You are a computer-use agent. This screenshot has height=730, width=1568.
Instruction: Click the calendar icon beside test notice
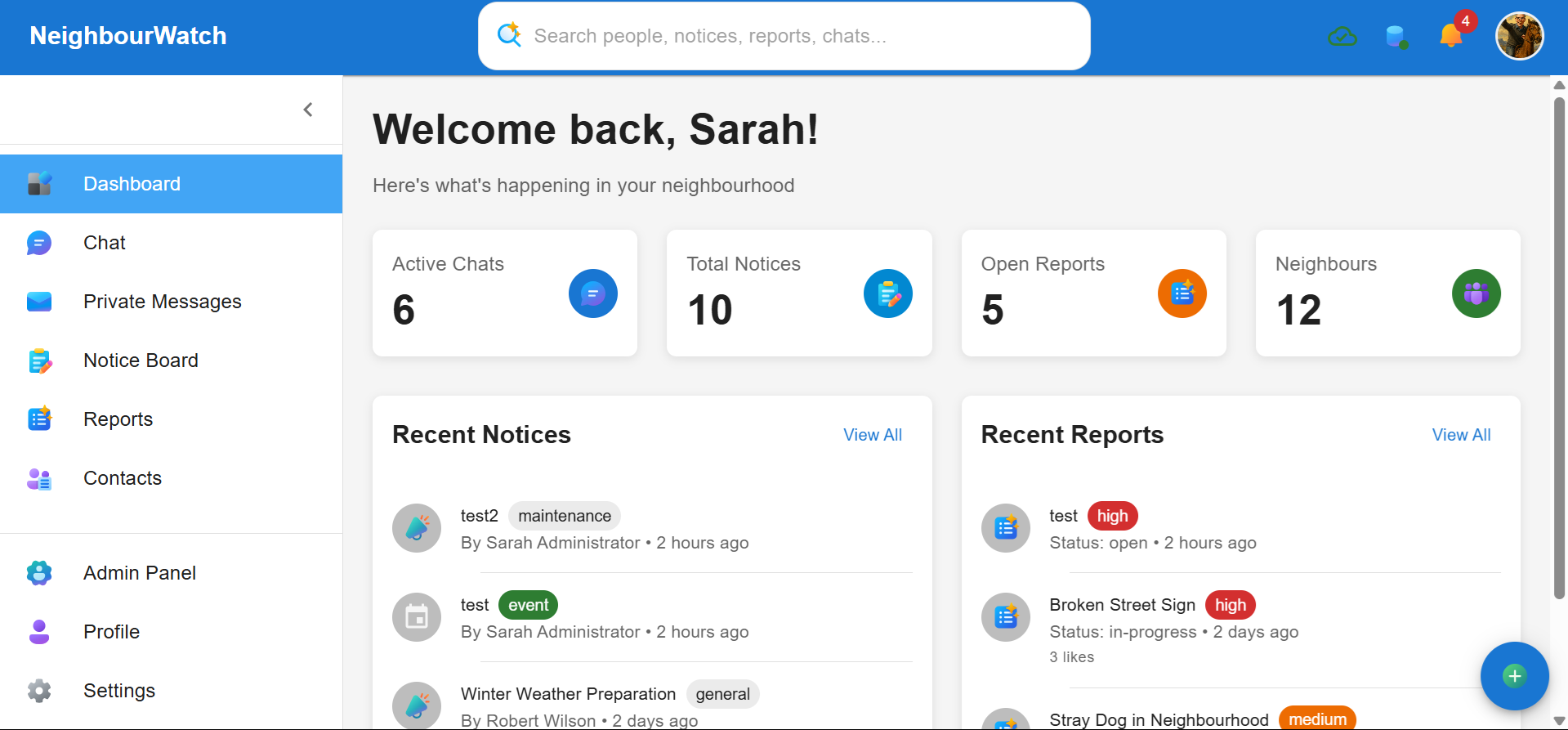tap(417, 617)
